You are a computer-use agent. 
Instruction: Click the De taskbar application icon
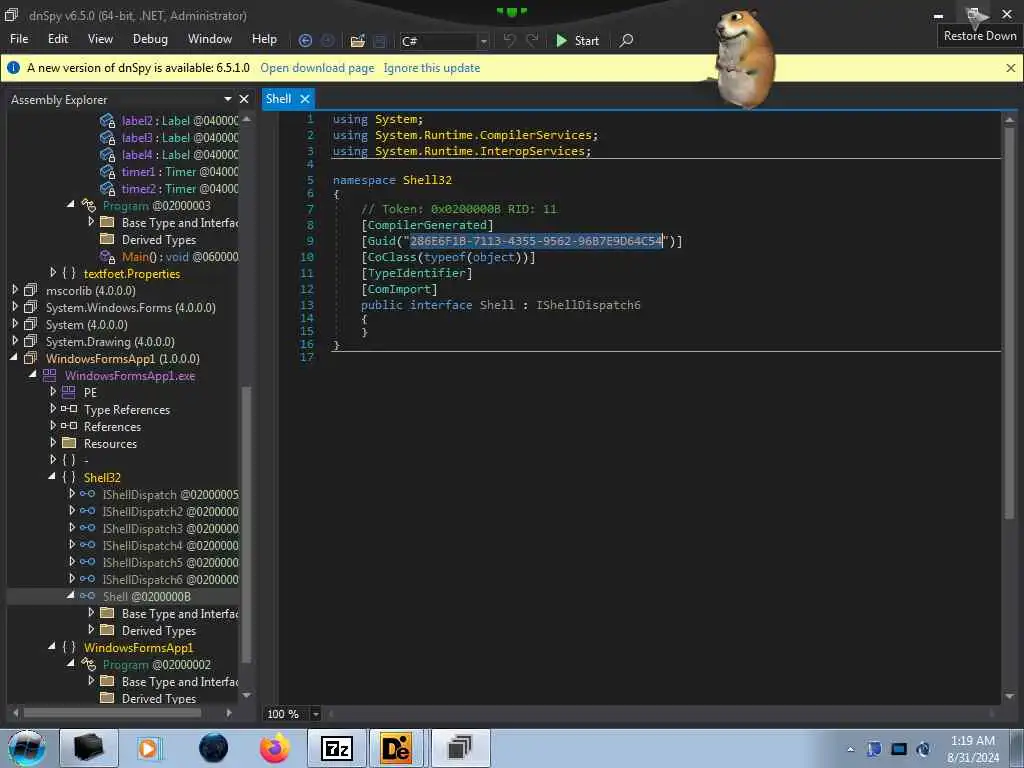[x=395, y=748]
